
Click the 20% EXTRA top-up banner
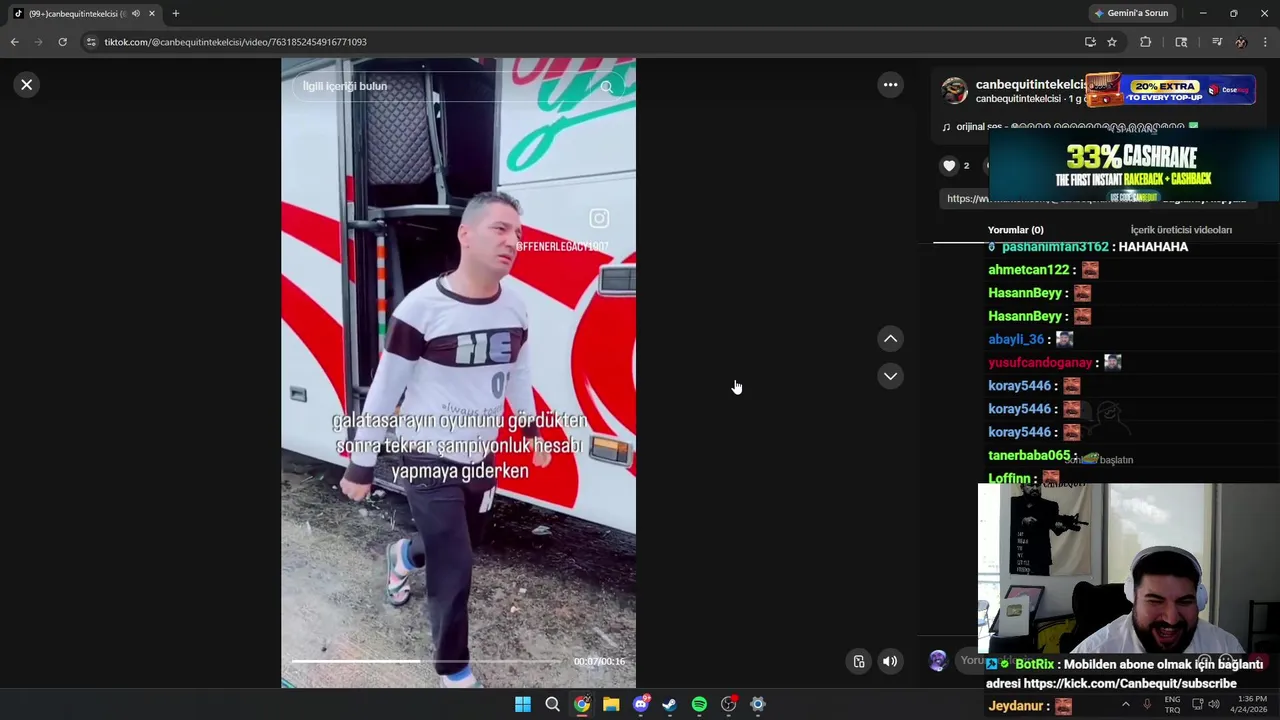(x=1170, y=90)
